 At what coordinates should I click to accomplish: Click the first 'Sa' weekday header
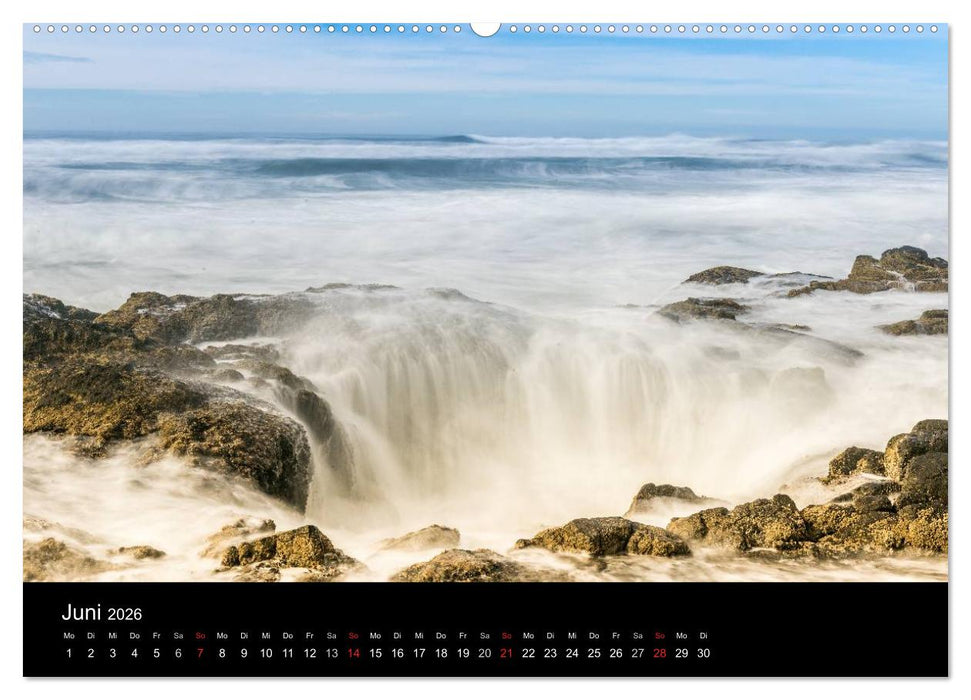(x=176, y=634)
